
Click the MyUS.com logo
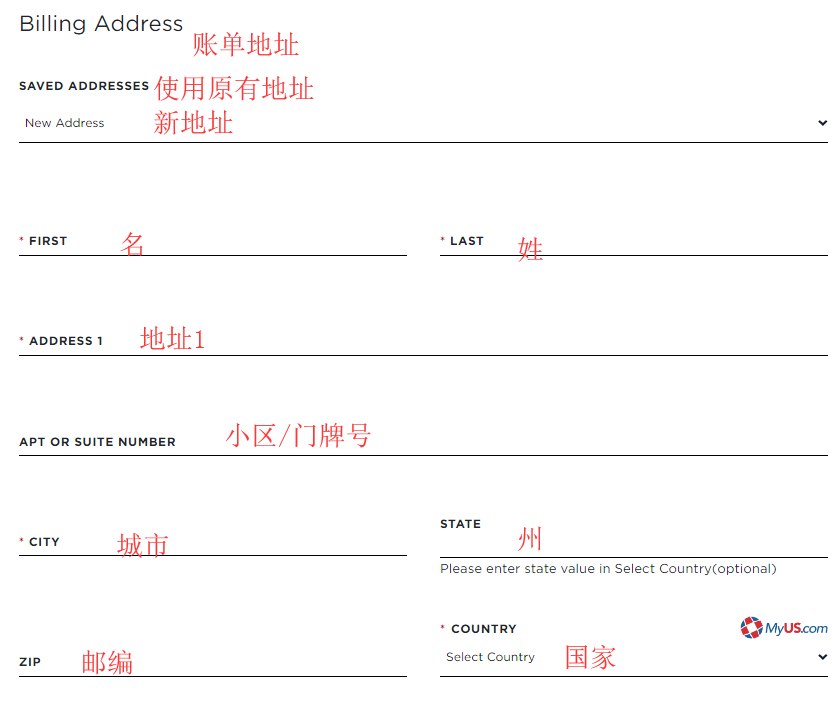[x=783, y=628]
